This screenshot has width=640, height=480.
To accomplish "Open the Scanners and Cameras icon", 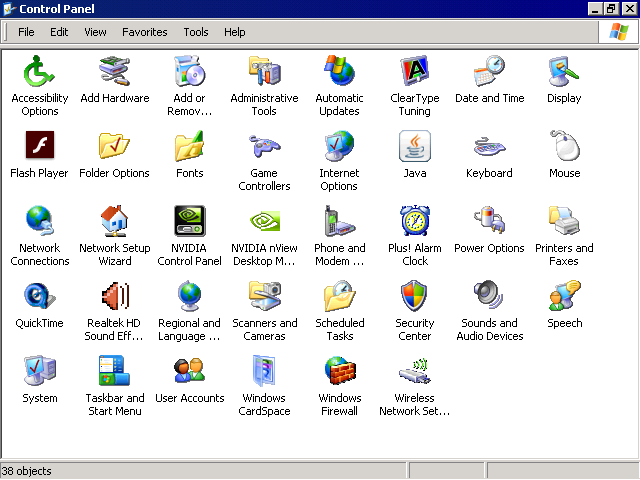I will (x=265, y=296).
